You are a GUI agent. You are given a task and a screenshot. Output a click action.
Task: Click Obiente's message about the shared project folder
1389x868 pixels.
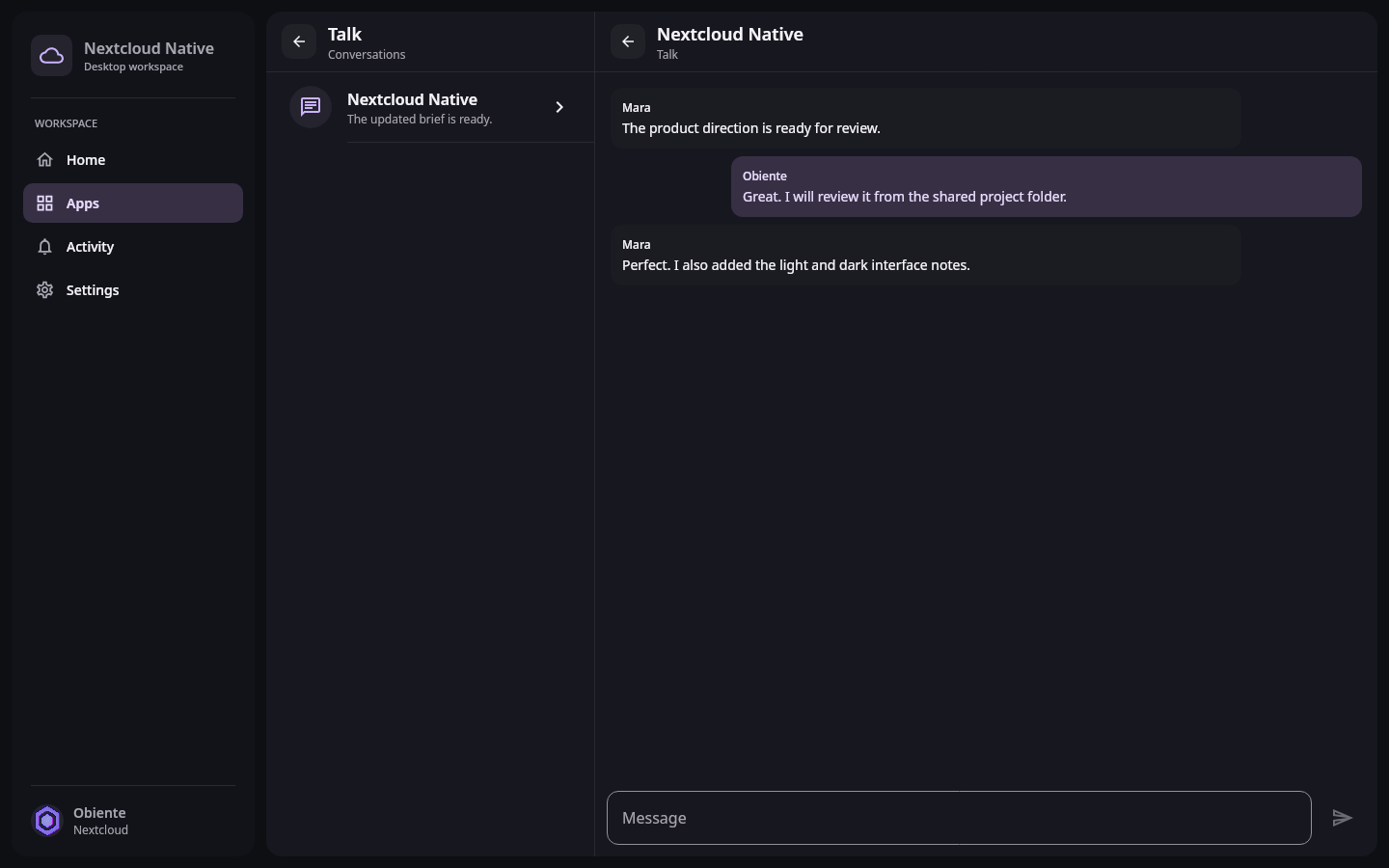pos(1047,186)
